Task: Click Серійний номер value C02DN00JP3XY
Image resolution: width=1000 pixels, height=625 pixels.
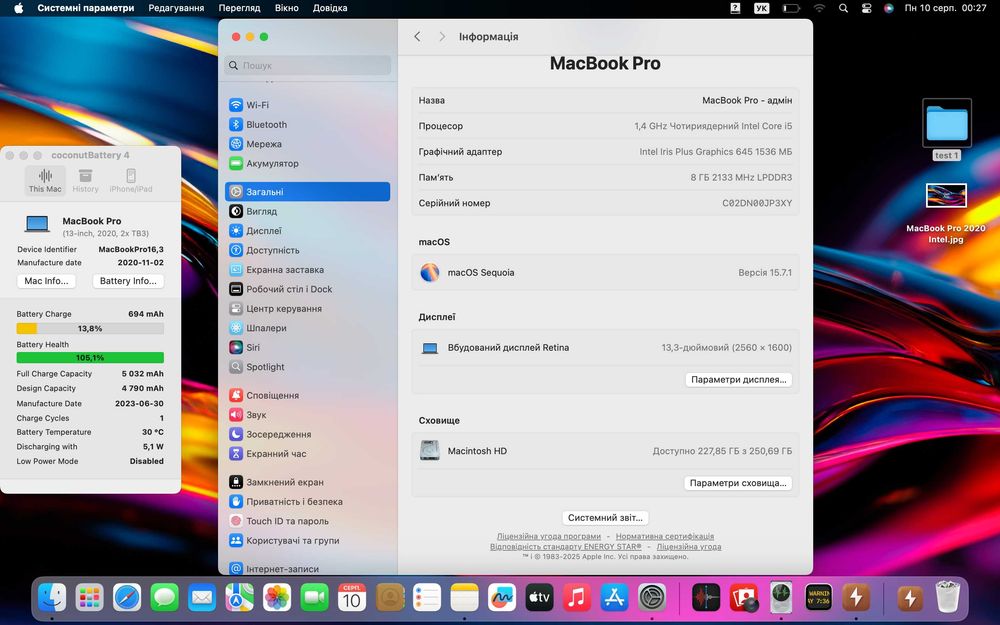Action: click(x=756, y=203)
